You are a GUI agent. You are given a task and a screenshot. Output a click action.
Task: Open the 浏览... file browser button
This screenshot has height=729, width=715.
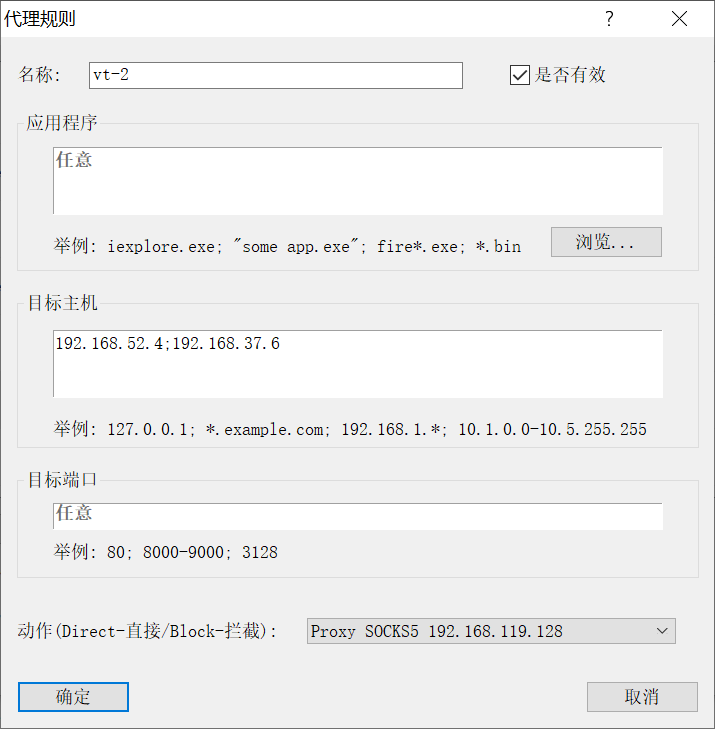click(x=606, y=242)
